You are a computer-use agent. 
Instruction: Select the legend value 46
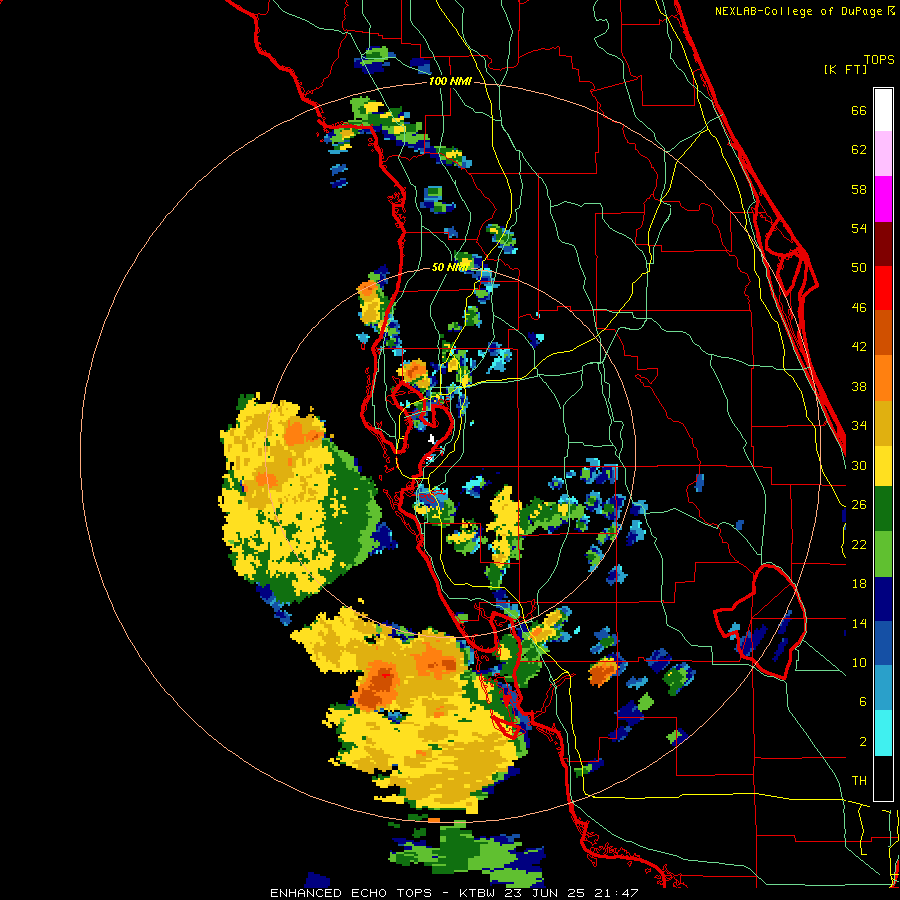[x=859, y=308]
